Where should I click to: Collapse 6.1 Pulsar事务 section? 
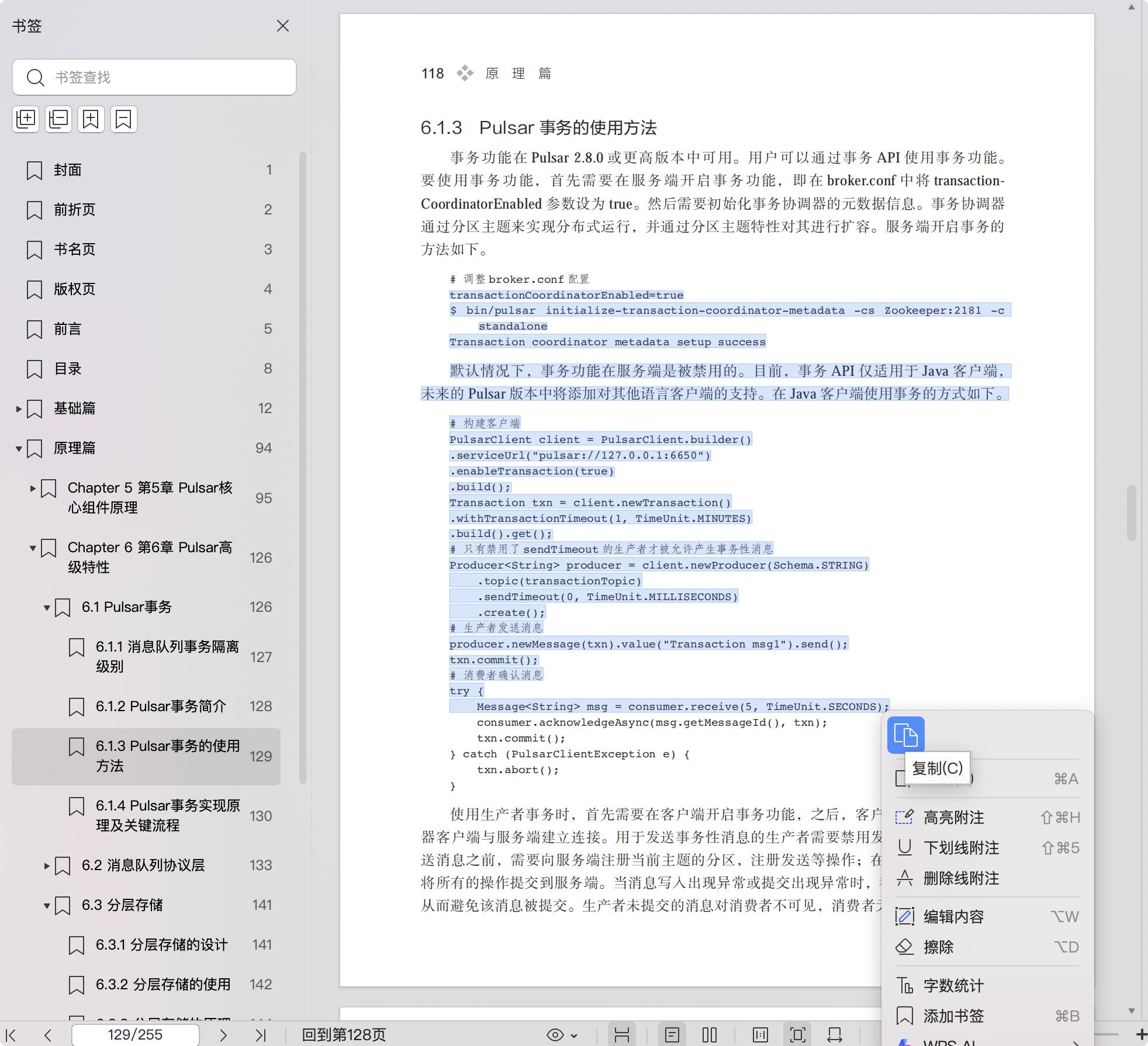pos(47,608)
